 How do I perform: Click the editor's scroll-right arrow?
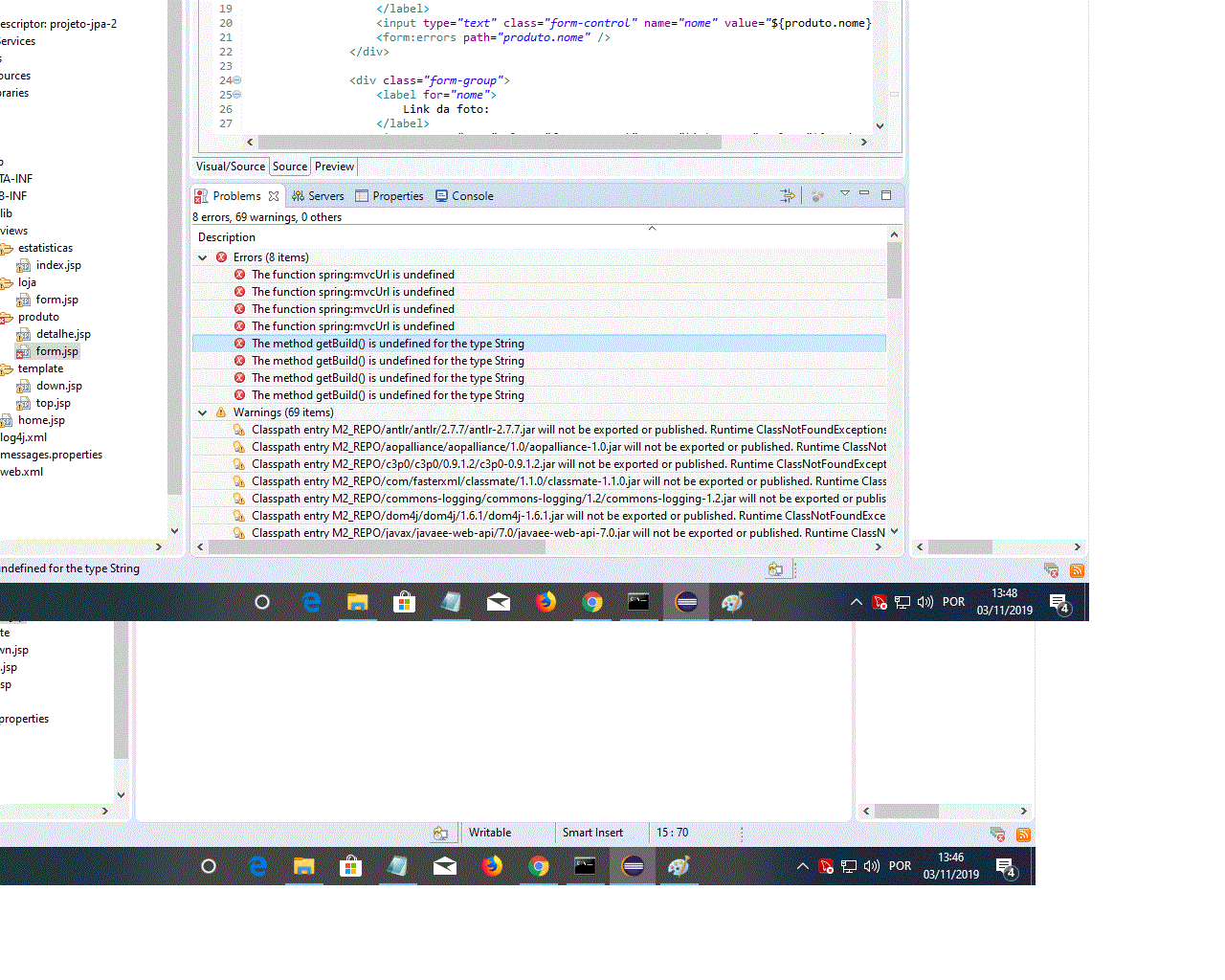pos(863,142)
